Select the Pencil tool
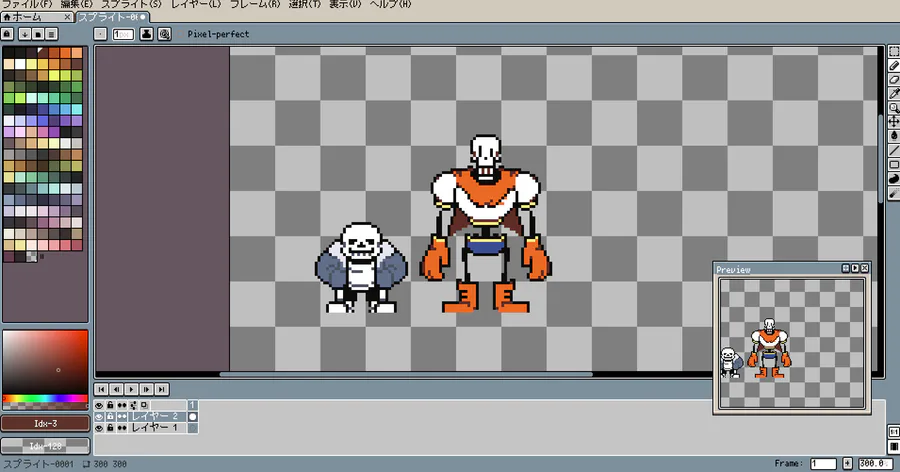 coord(894,66)
